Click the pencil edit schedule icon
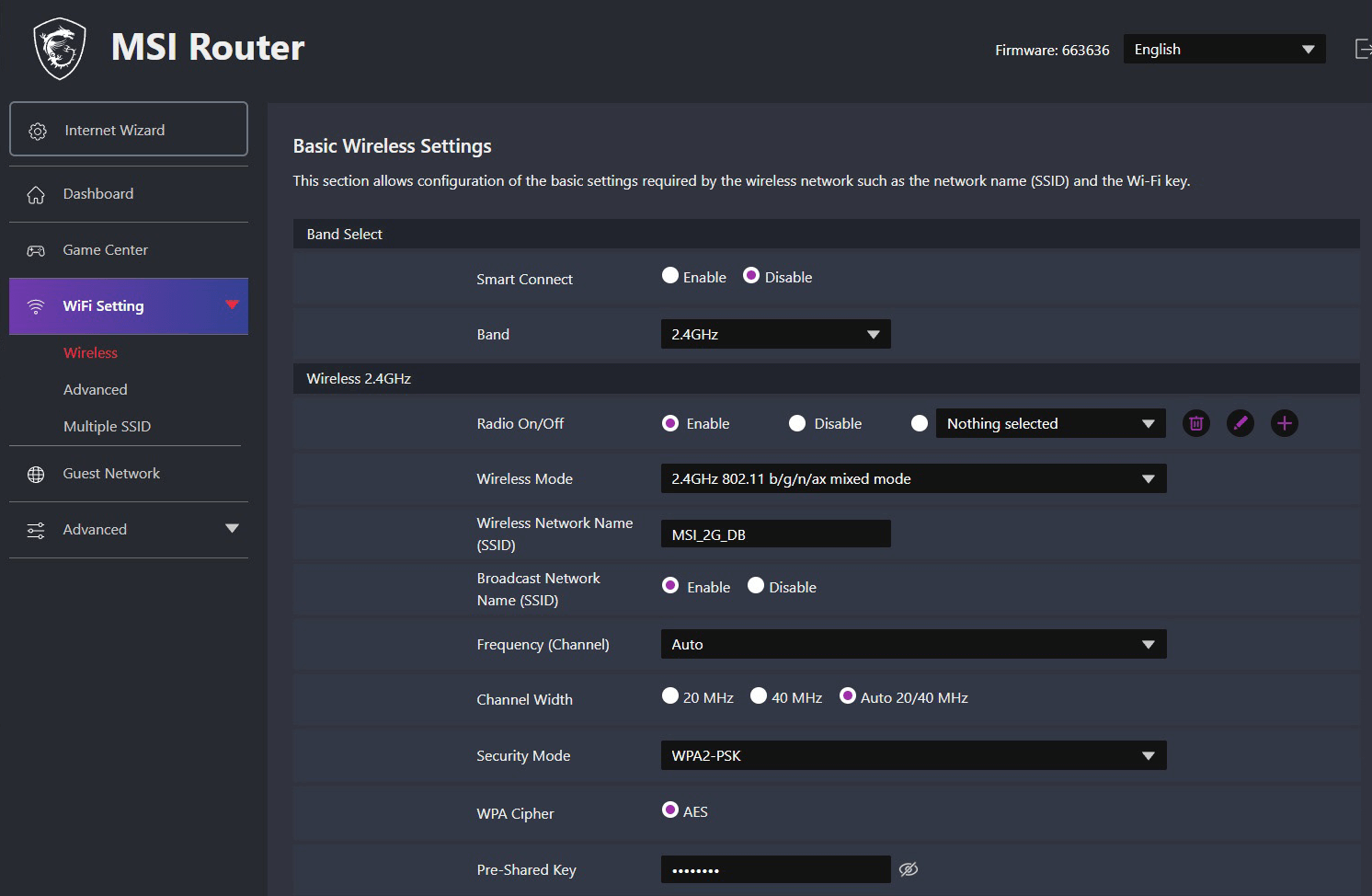 [x=1240, y=423]
